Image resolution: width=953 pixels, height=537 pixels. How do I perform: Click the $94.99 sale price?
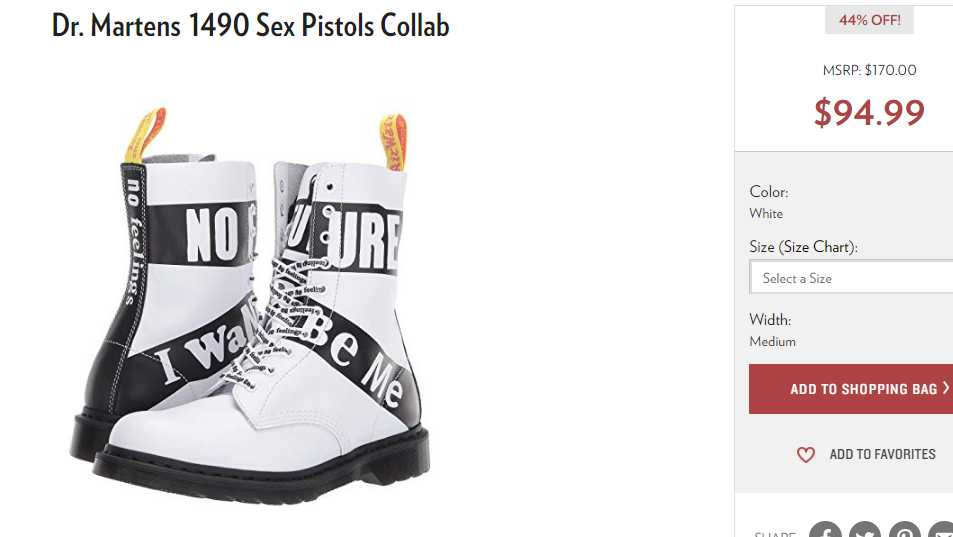[869, 112]
